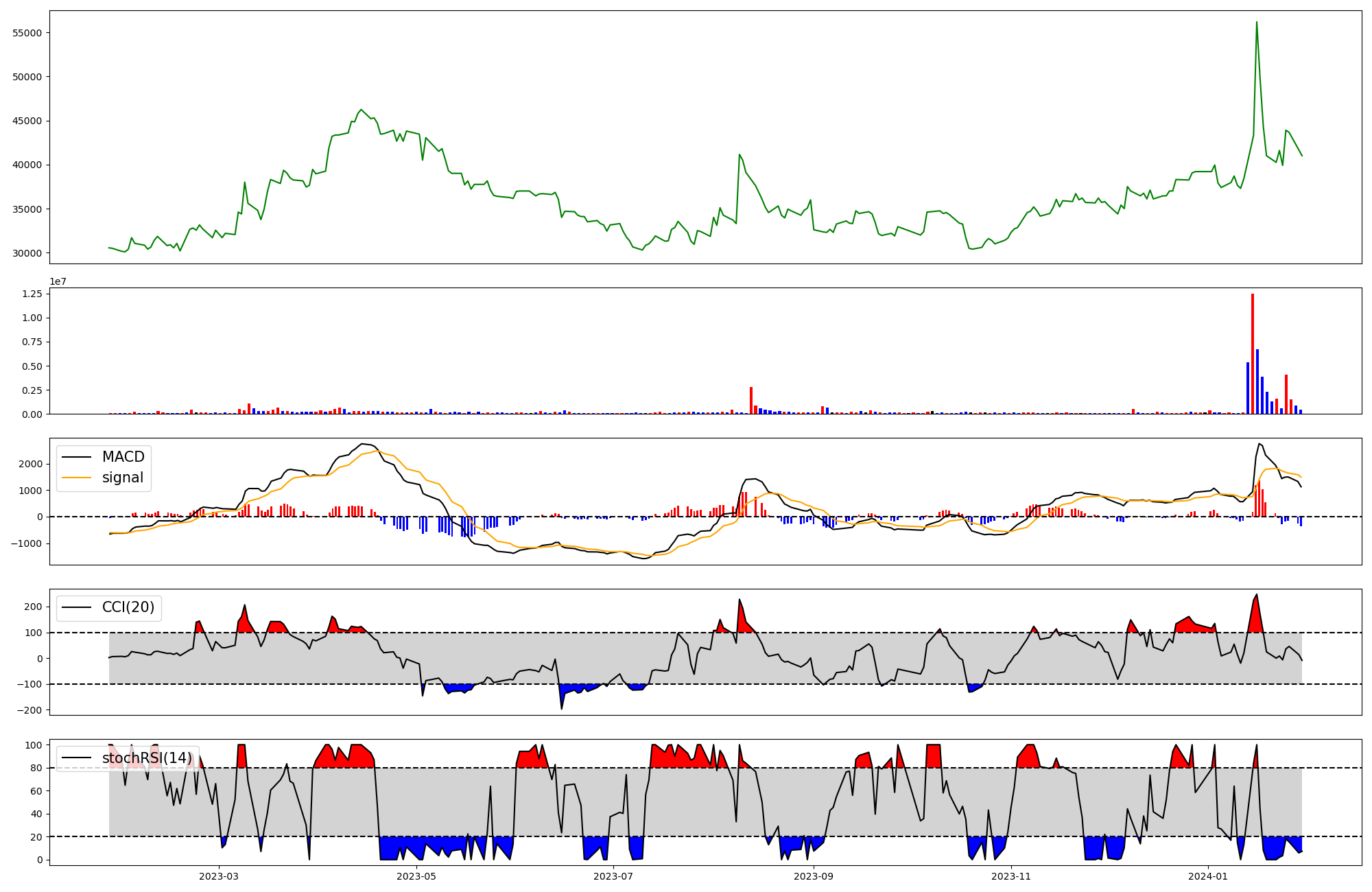Click the 2000 MACD axis label

(30, 464)
